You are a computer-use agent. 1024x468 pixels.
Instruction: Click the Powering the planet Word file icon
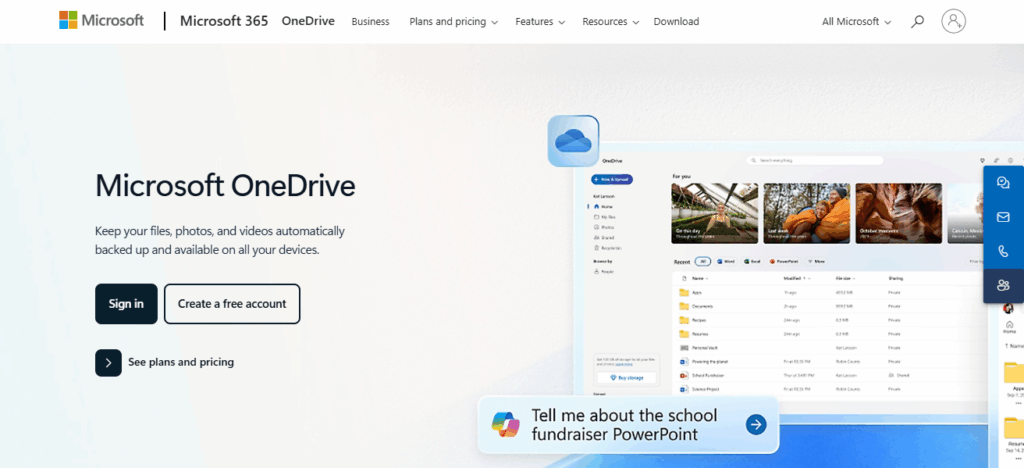tap(684, 362)
